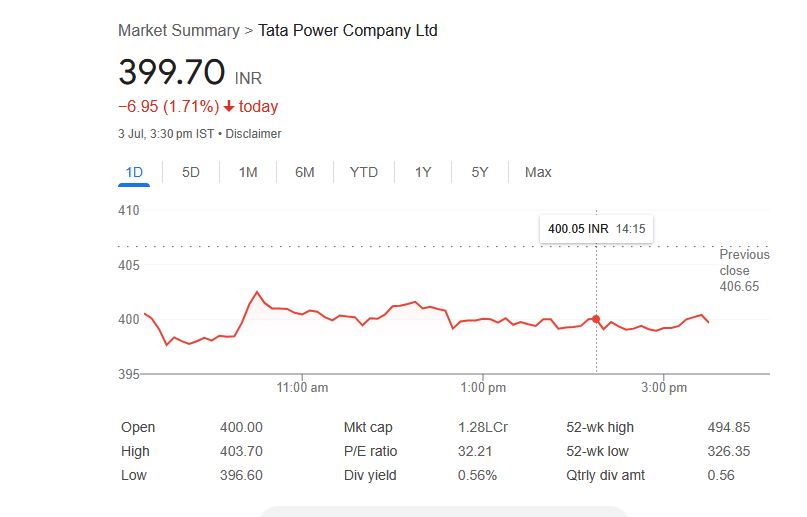Open the Disclaimer link

(x=254, y=134)
